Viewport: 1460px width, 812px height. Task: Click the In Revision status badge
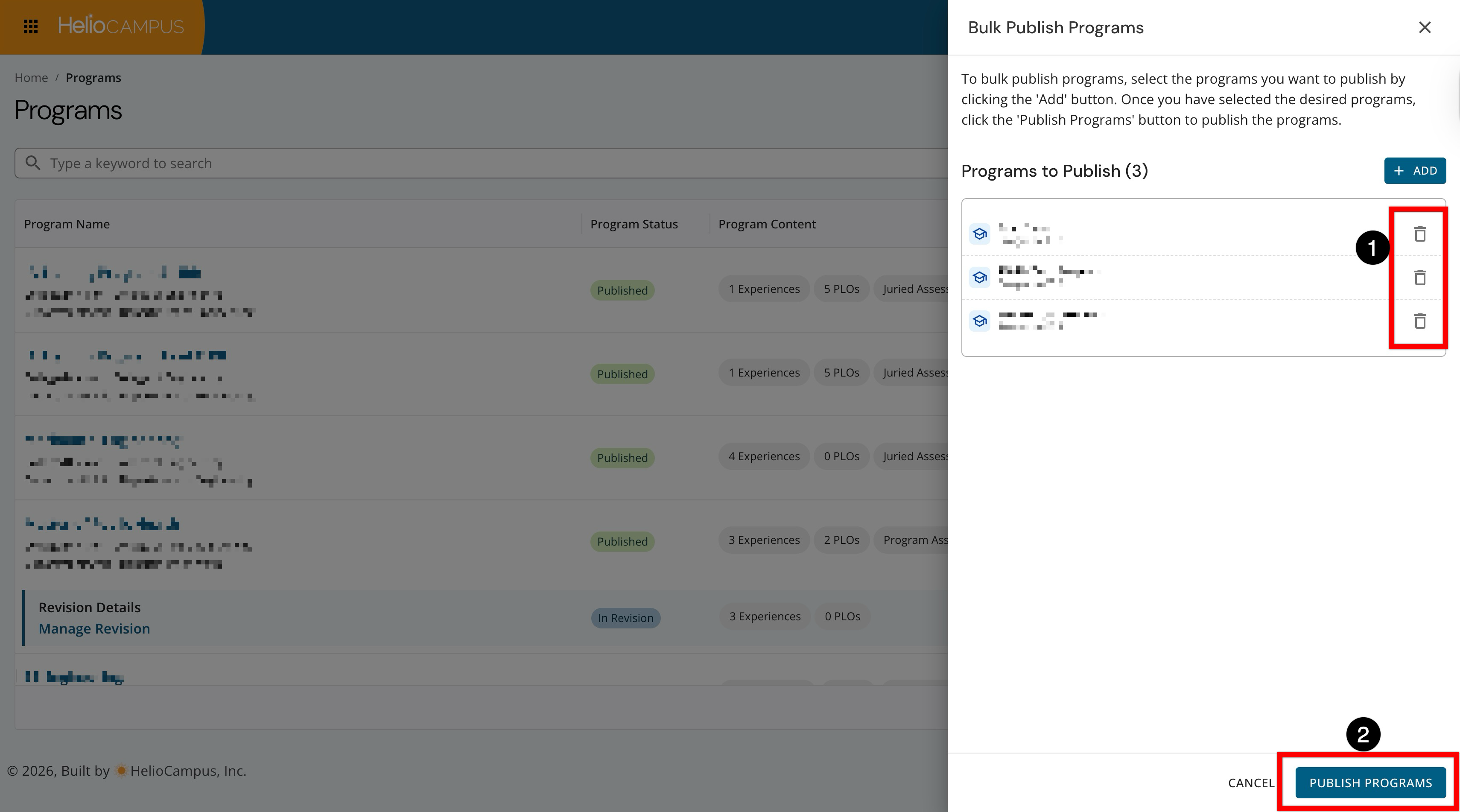(625, 618)
